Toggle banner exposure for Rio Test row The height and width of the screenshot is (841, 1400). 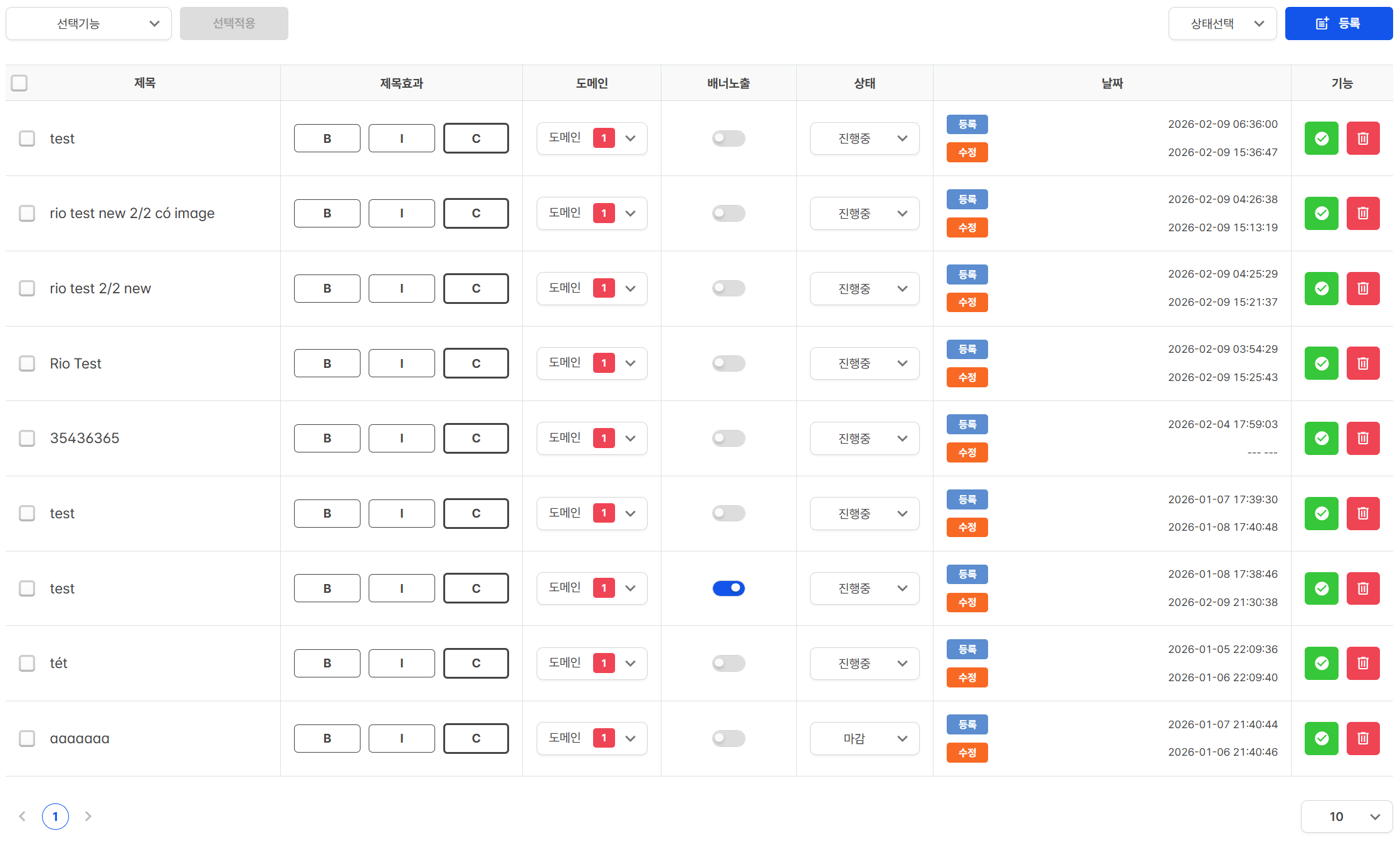point(728,363)
